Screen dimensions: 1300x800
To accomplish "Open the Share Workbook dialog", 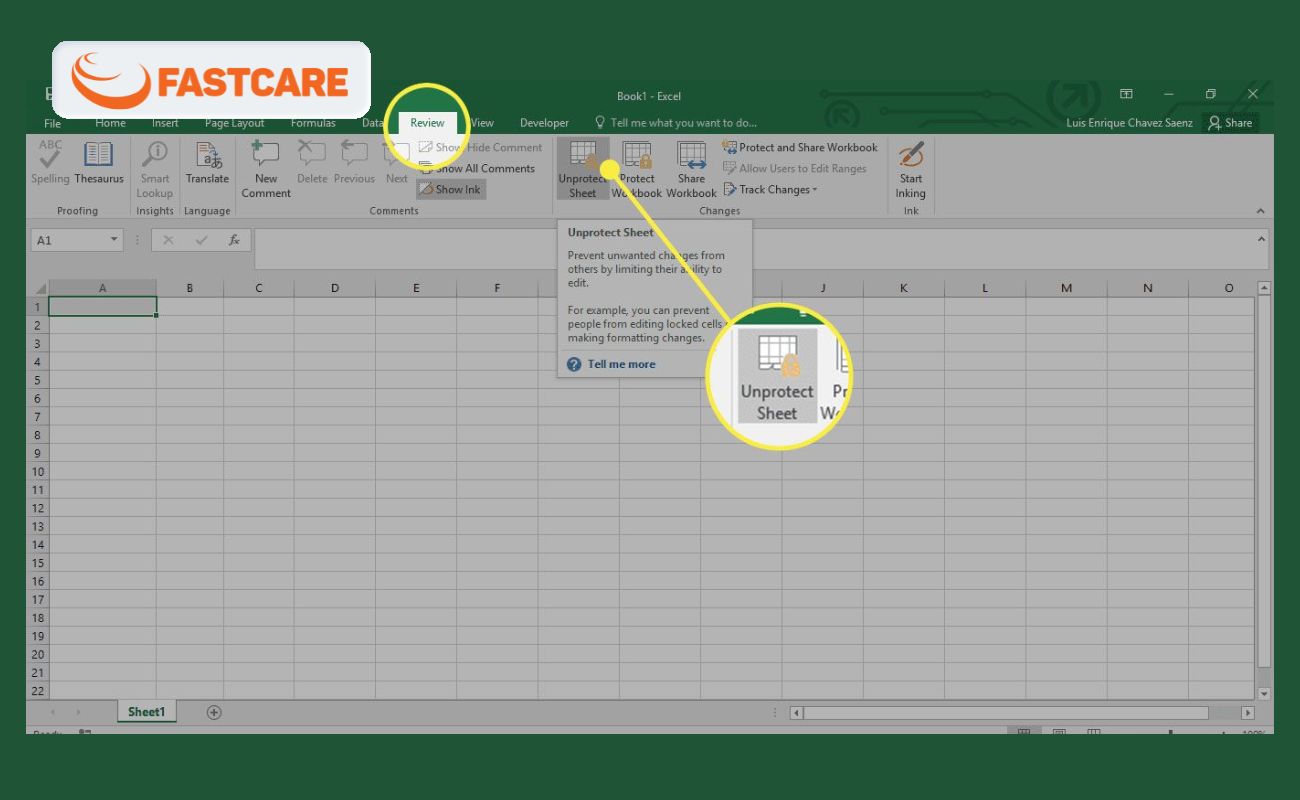I will (691, 169).
